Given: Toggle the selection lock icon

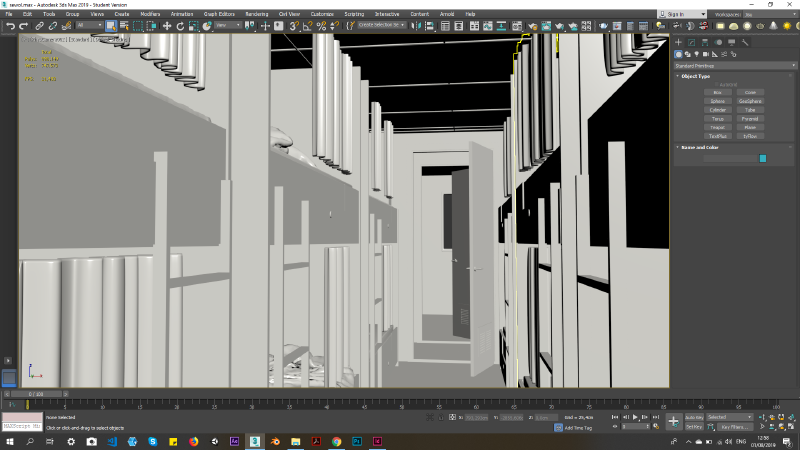Looking at the screenshot, I should pyautogui.click(x=438, y=417).
